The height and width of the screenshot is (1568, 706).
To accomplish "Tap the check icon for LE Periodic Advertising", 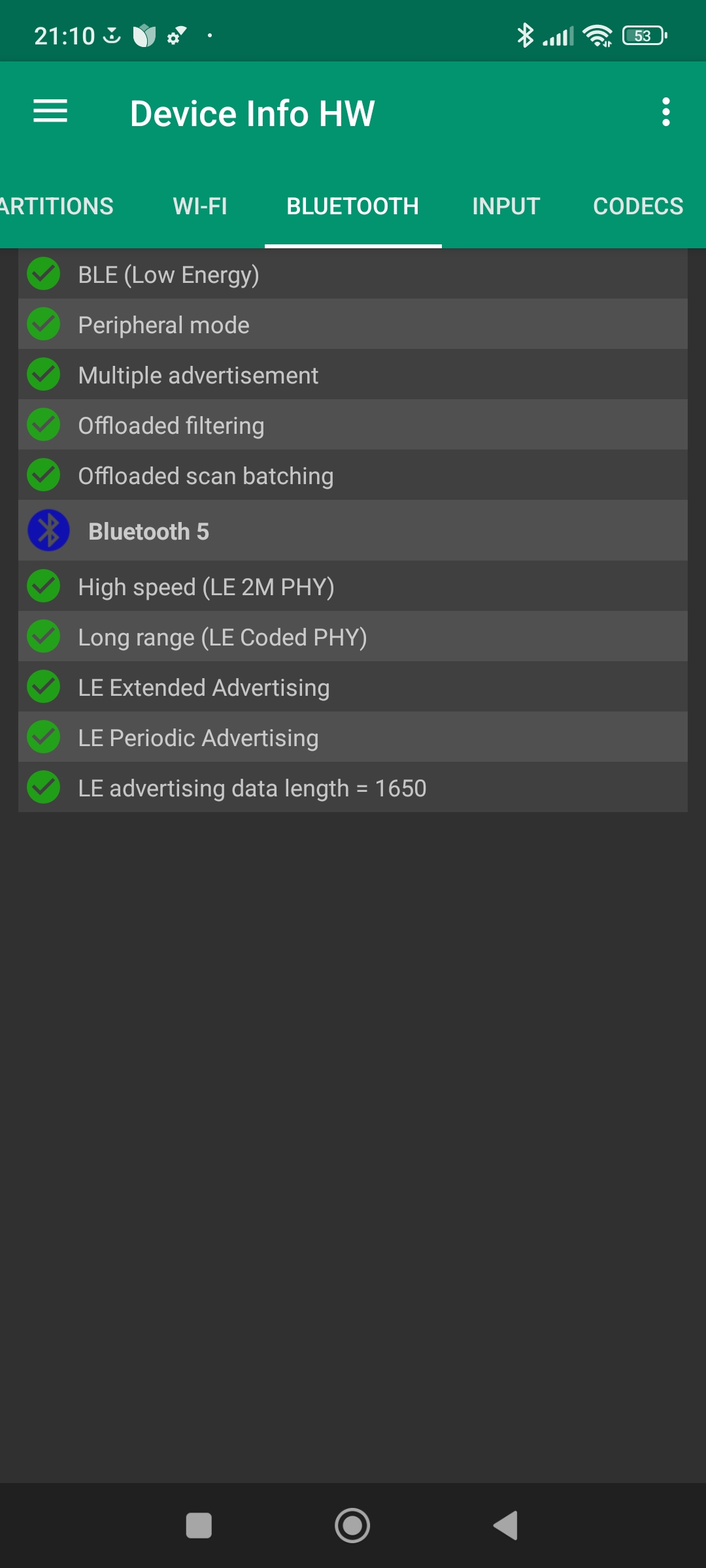I will point(44,738).
